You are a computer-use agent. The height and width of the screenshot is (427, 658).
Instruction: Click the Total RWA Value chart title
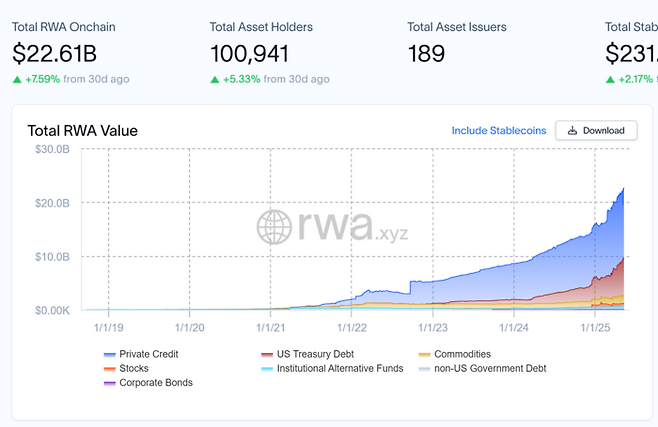click(x=82, y=131)
